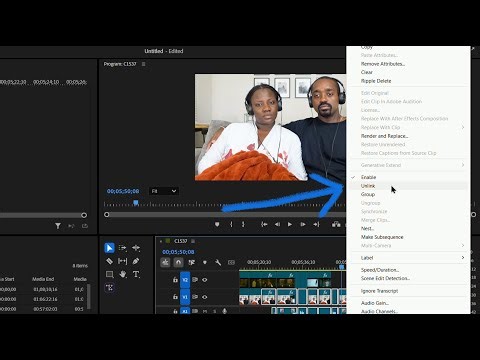Choose Remove Attributes option
Screen dimensions: 480x360
pos(407,64)
